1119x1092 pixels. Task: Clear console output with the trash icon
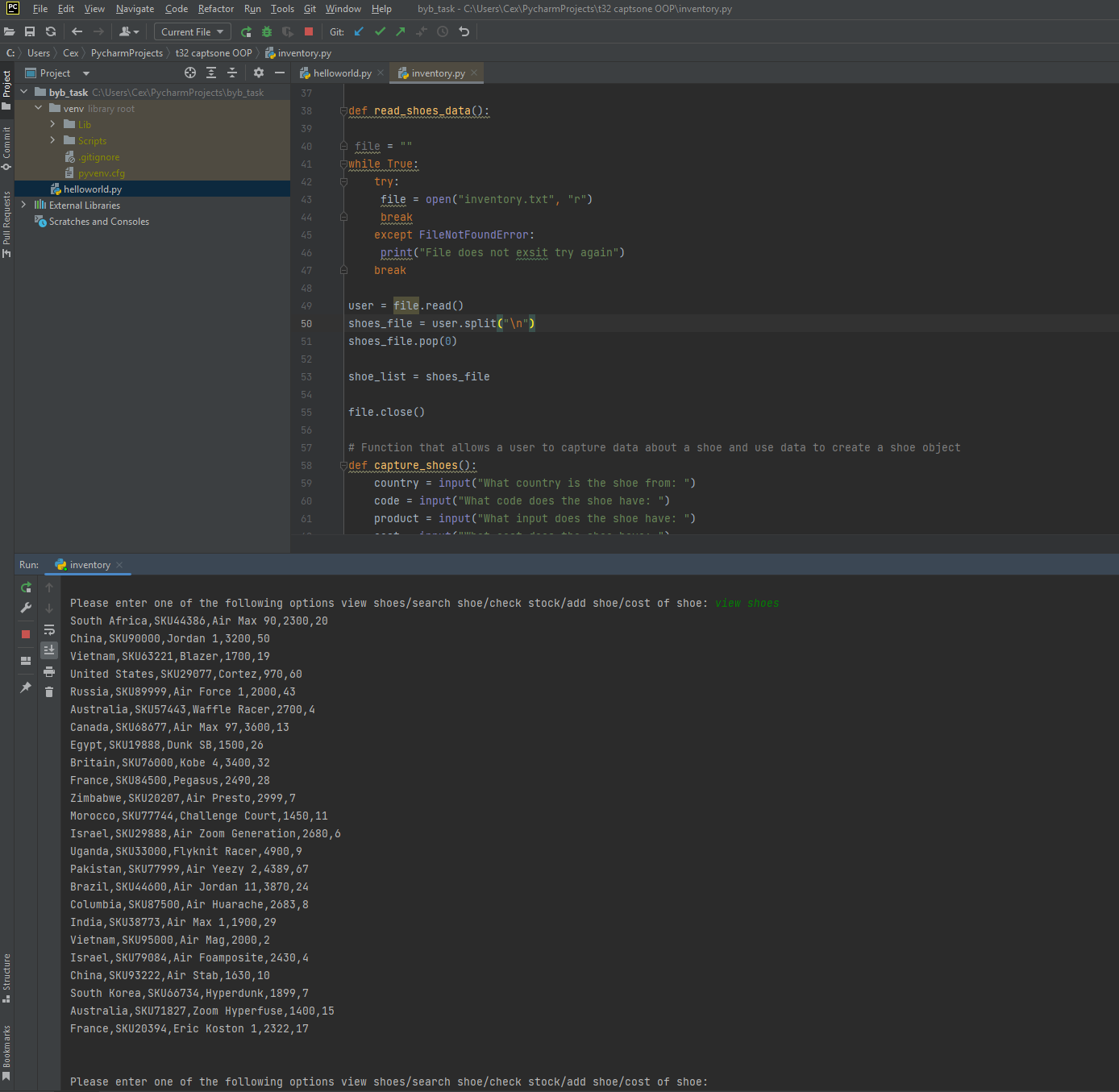[x=49, y=692]
